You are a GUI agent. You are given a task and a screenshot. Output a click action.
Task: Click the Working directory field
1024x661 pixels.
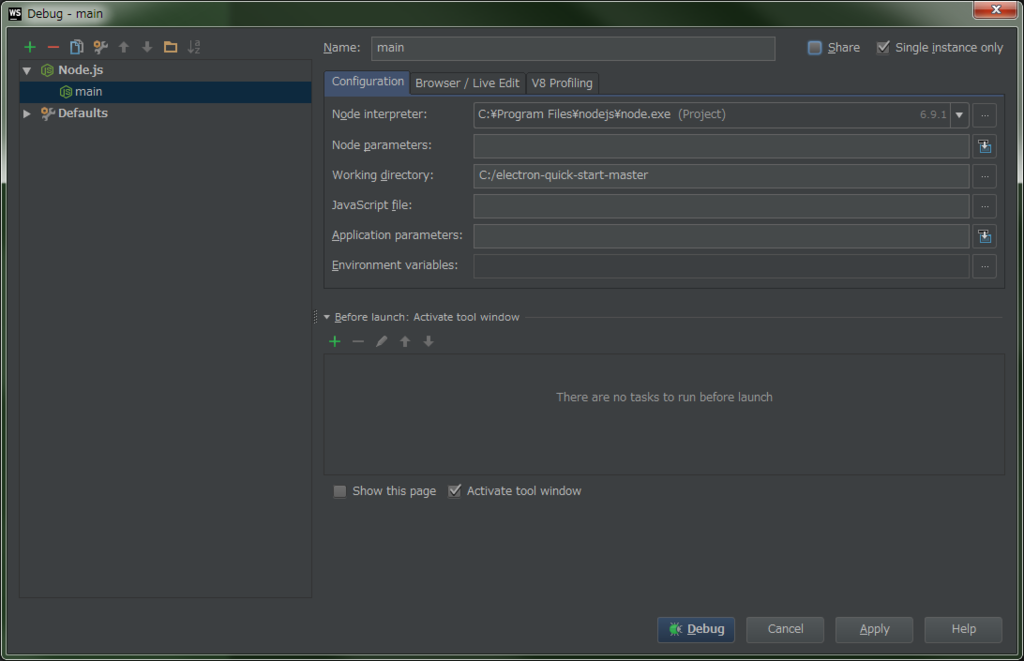[x=721, y=176]
